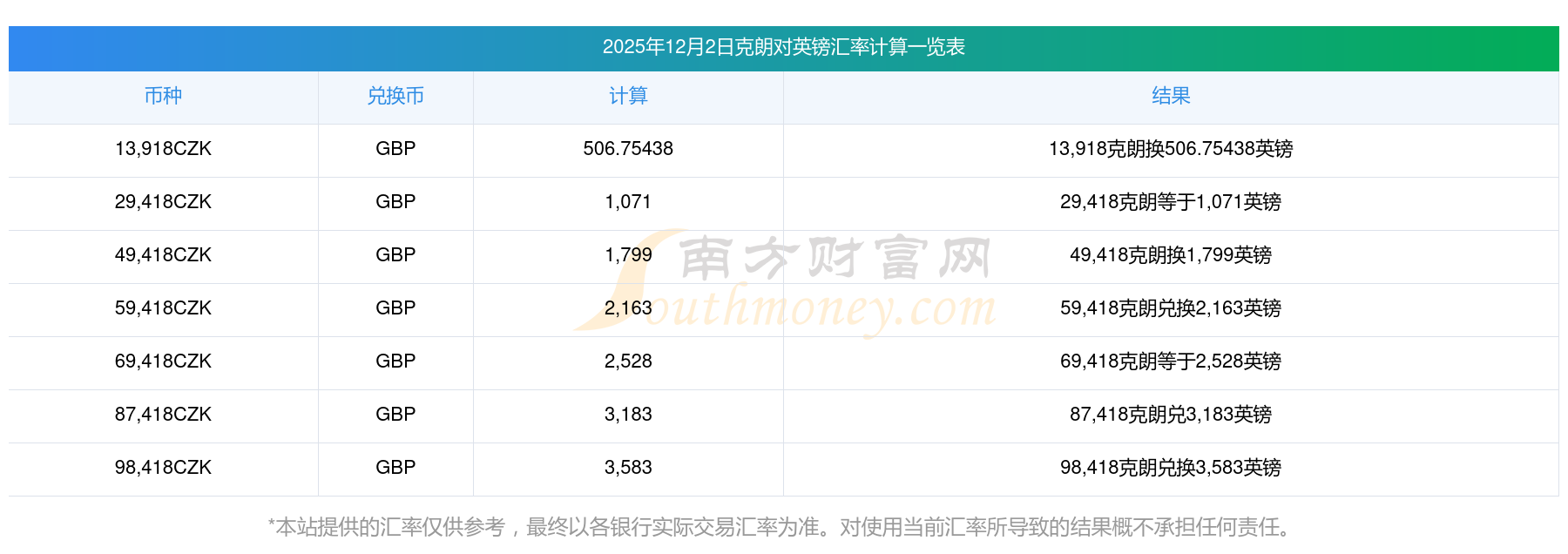Click GBP in the 98,418CZK row
The width and height of the screenshot is (1568, 554).
(x=395, y=468)
